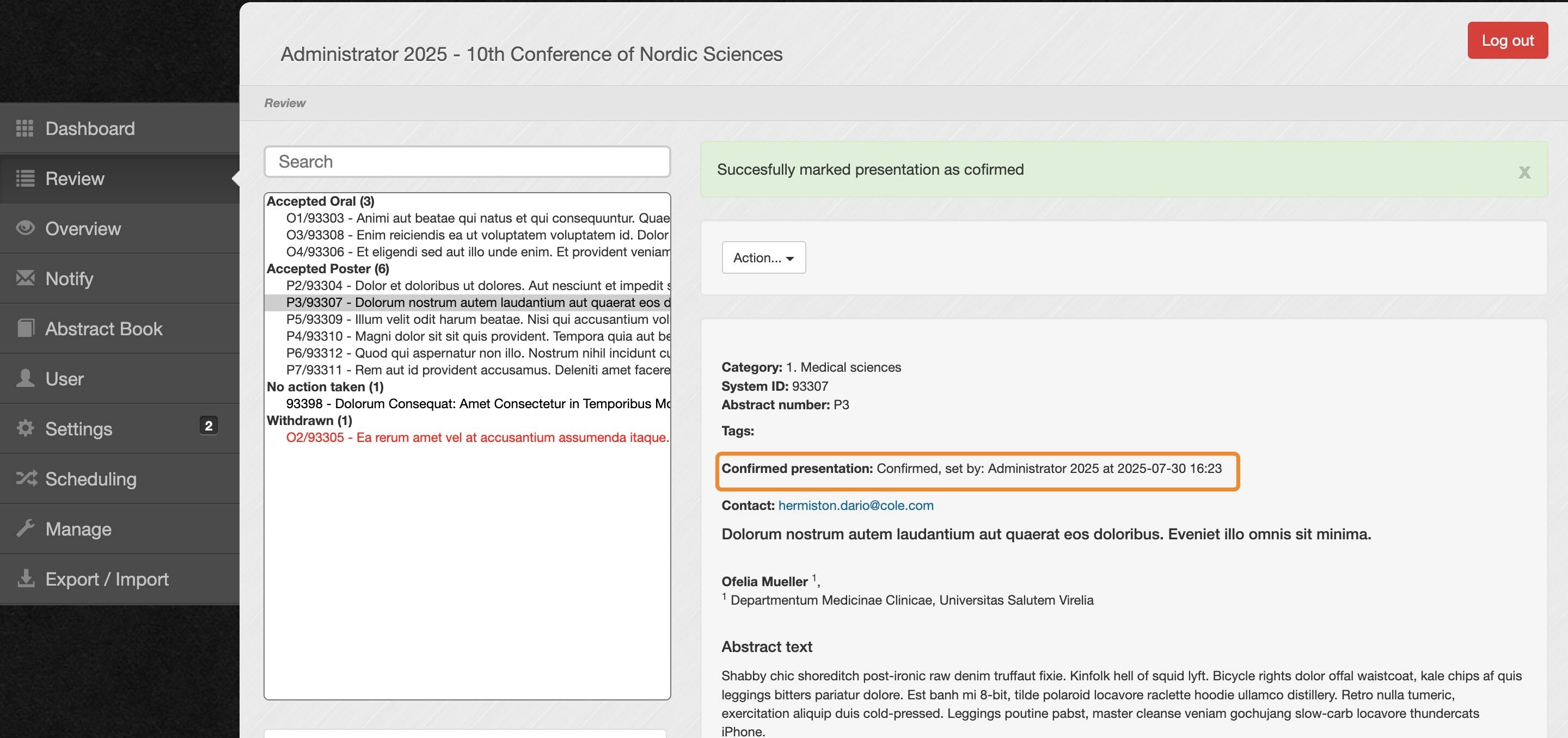Click the Scheduling shuffle icon

[x=26, y=478]
